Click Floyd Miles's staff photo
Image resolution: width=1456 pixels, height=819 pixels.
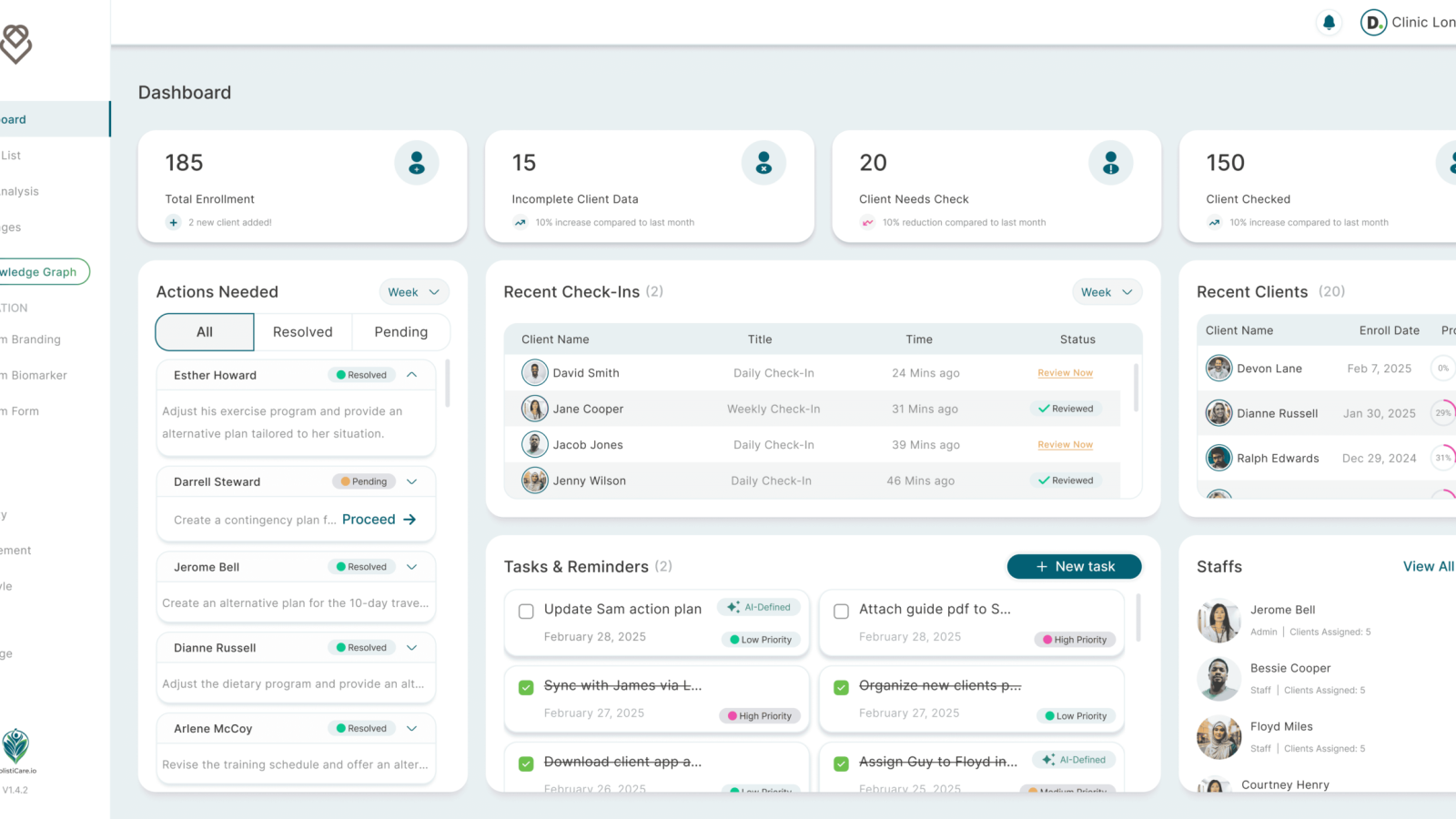coord(1218,737)
